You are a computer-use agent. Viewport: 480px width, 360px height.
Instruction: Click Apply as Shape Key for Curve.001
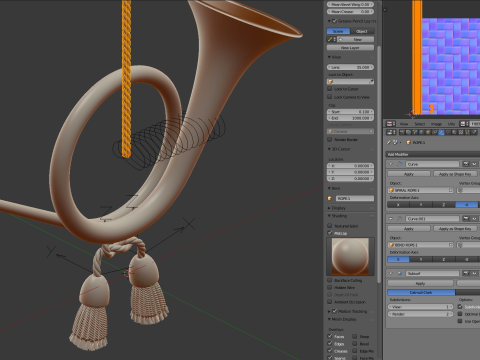tap(455, 228)
